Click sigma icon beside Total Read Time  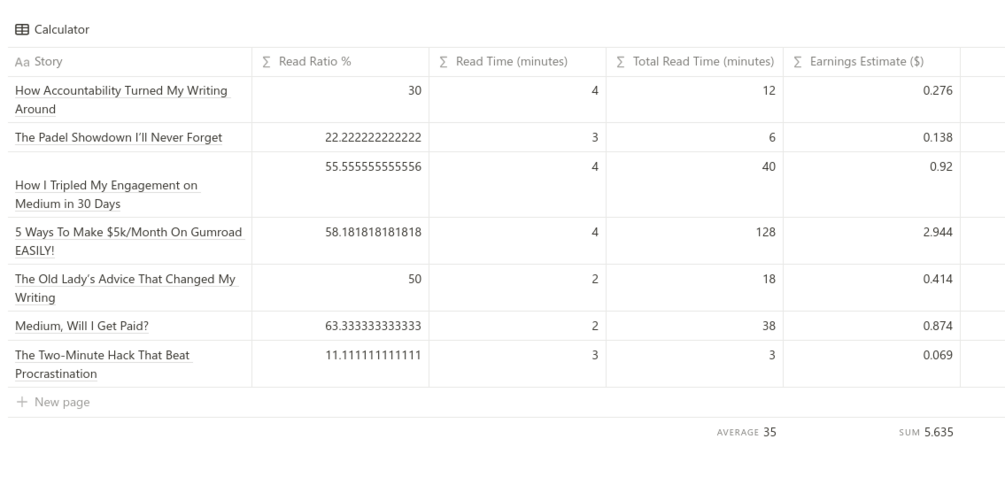(621, 62)
